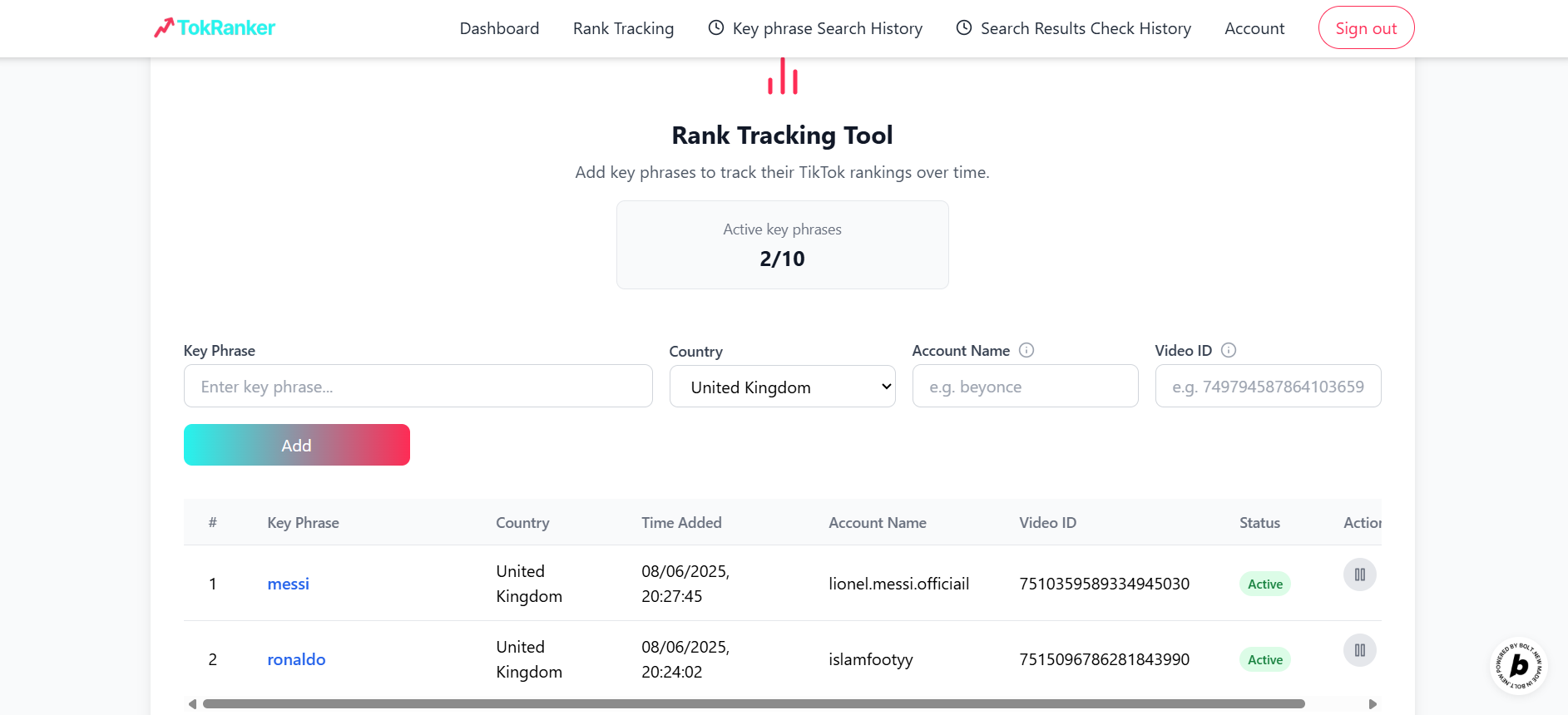Click the Country column header
The height and width of the screenshot is (715, 1568).
point(522,522)
